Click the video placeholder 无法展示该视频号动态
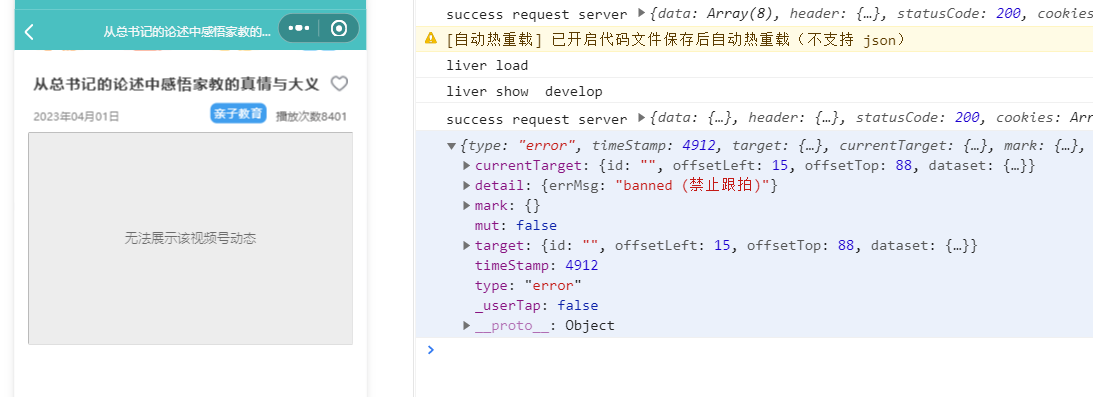This screenshot has width=1093, height=397. [190, 238]
